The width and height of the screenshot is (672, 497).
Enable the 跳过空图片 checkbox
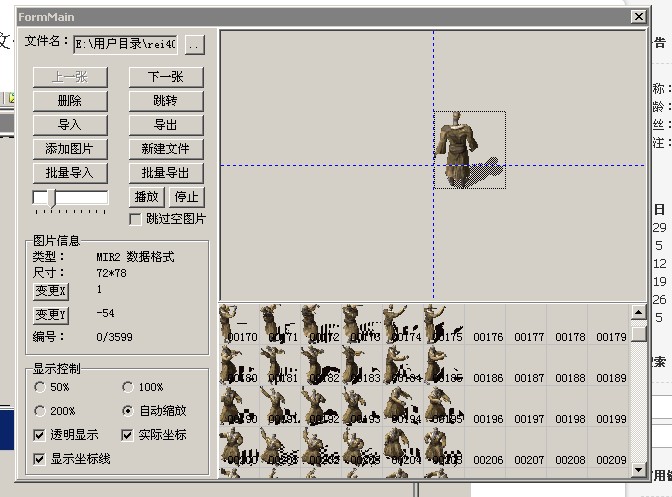pos(135,219)
